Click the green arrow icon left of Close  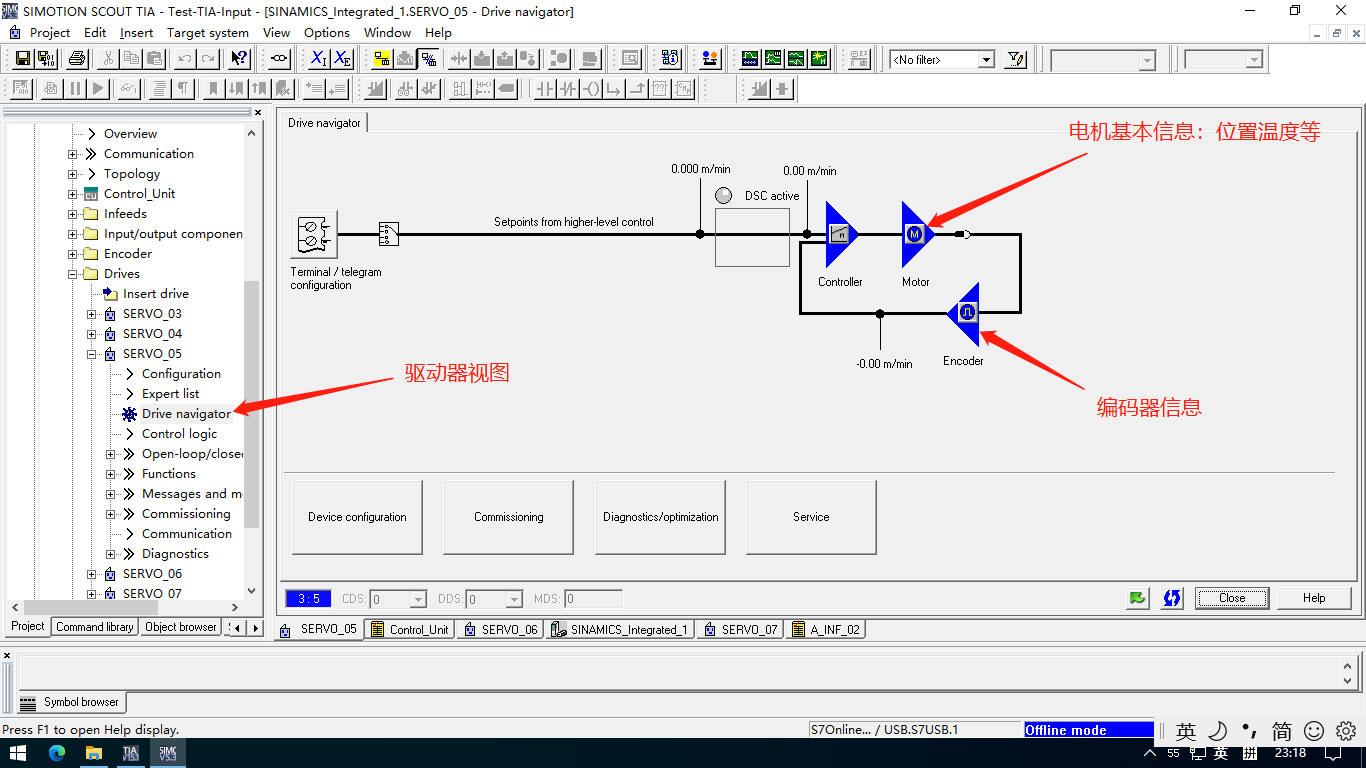point(1137,598)
